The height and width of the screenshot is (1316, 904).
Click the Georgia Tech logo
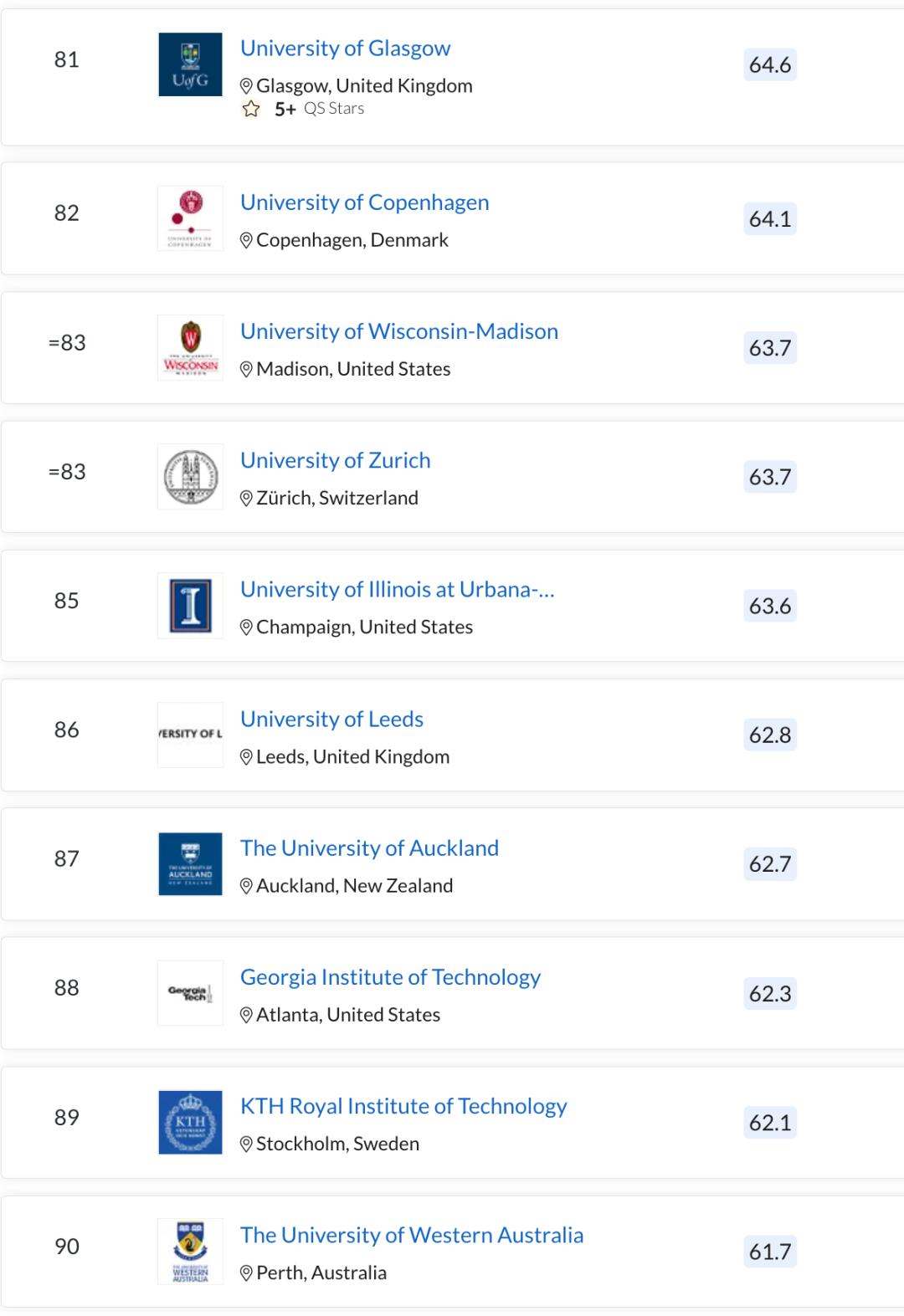pyautogui.click(x=190, y=993)
